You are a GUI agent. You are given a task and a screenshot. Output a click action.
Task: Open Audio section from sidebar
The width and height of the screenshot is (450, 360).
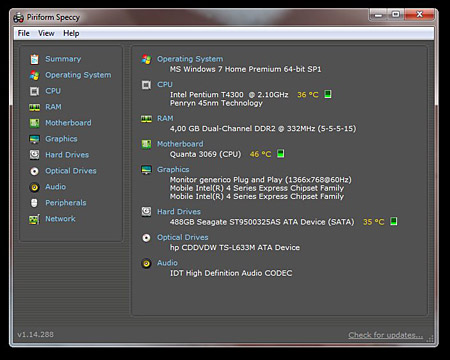[x=55, y=187]
